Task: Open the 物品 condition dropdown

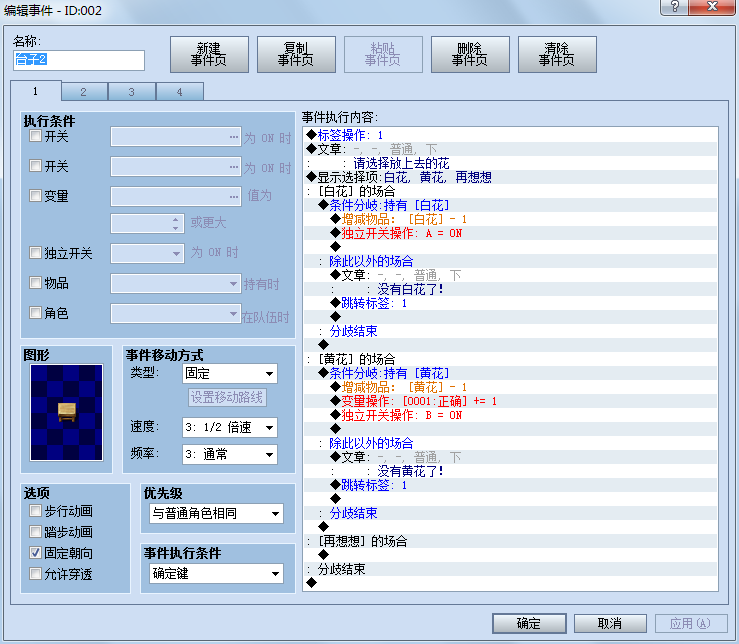Action: pos(176,284)
